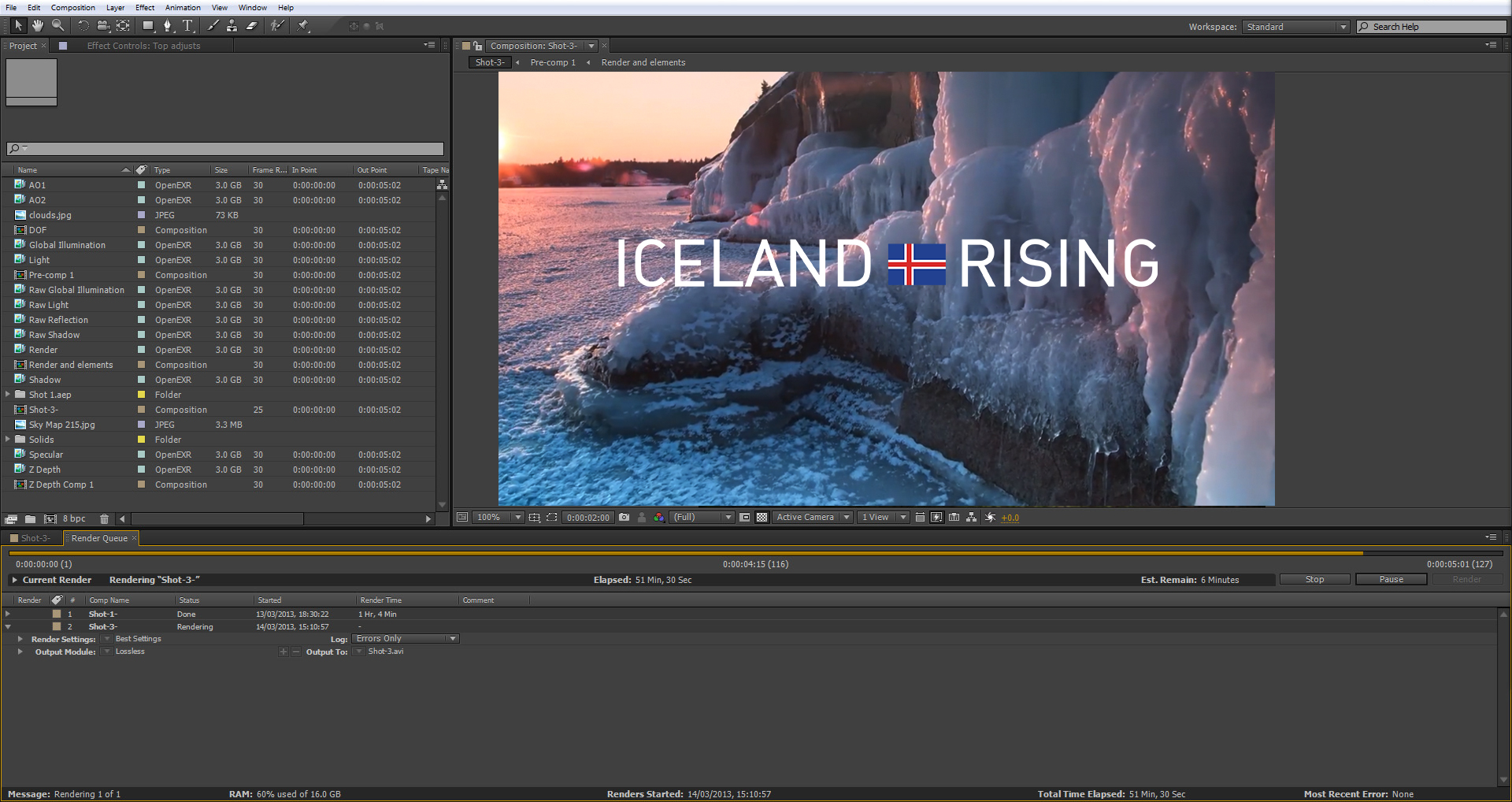Open Best Settings render settings link
This screenshot has height=802, width=1512.
138,639
